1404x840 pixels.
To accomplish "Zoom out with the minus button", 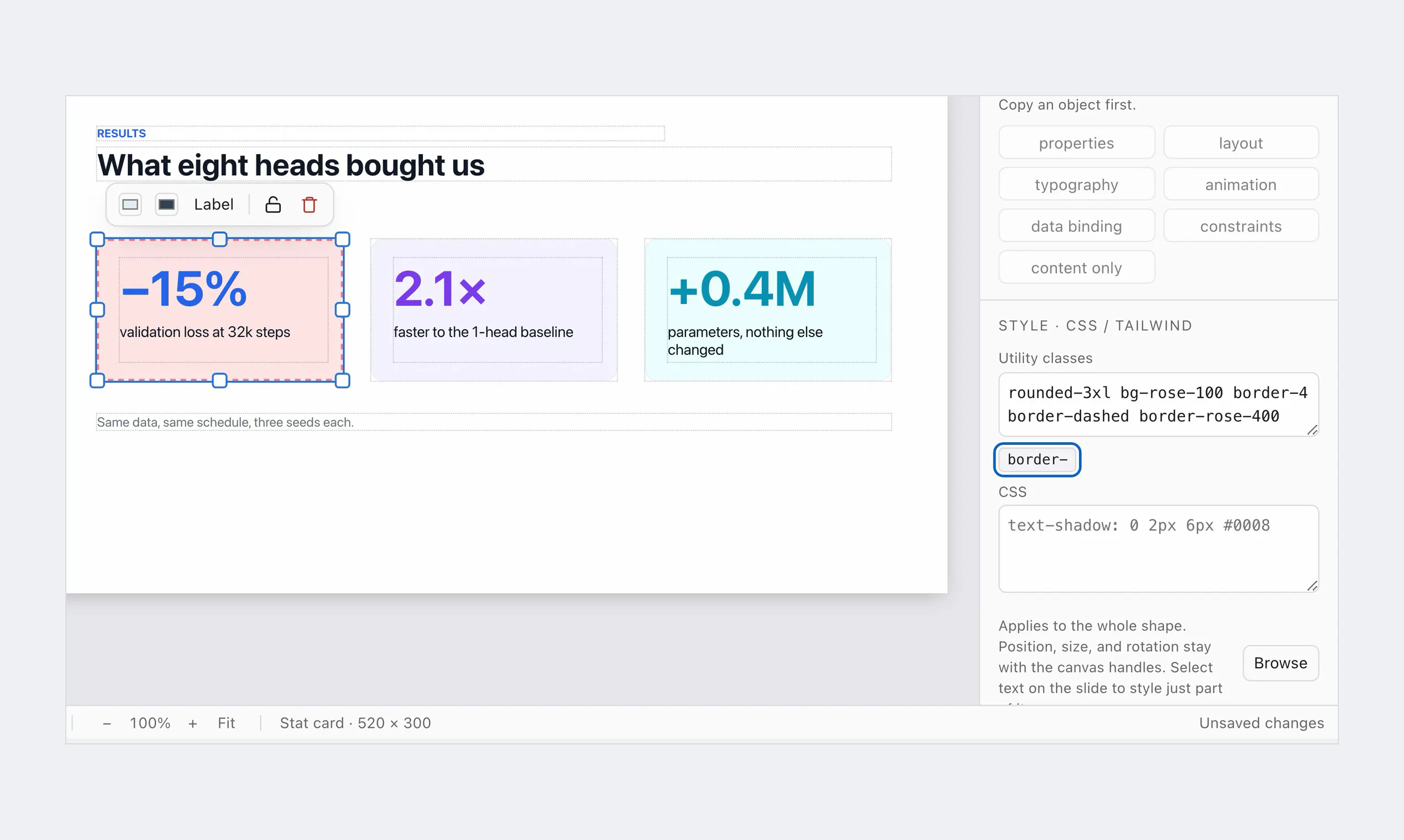I will coord(107,723).
